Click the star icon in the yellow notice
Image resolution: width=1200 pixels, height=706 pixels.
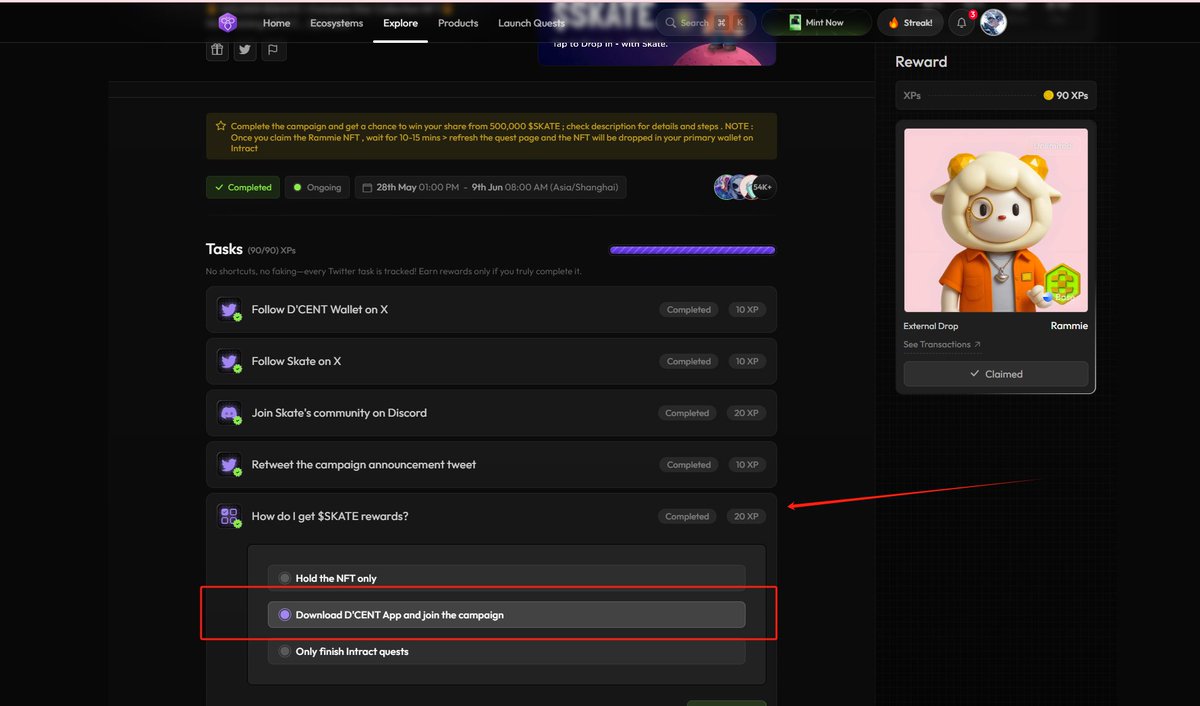[x=220, y=126]
